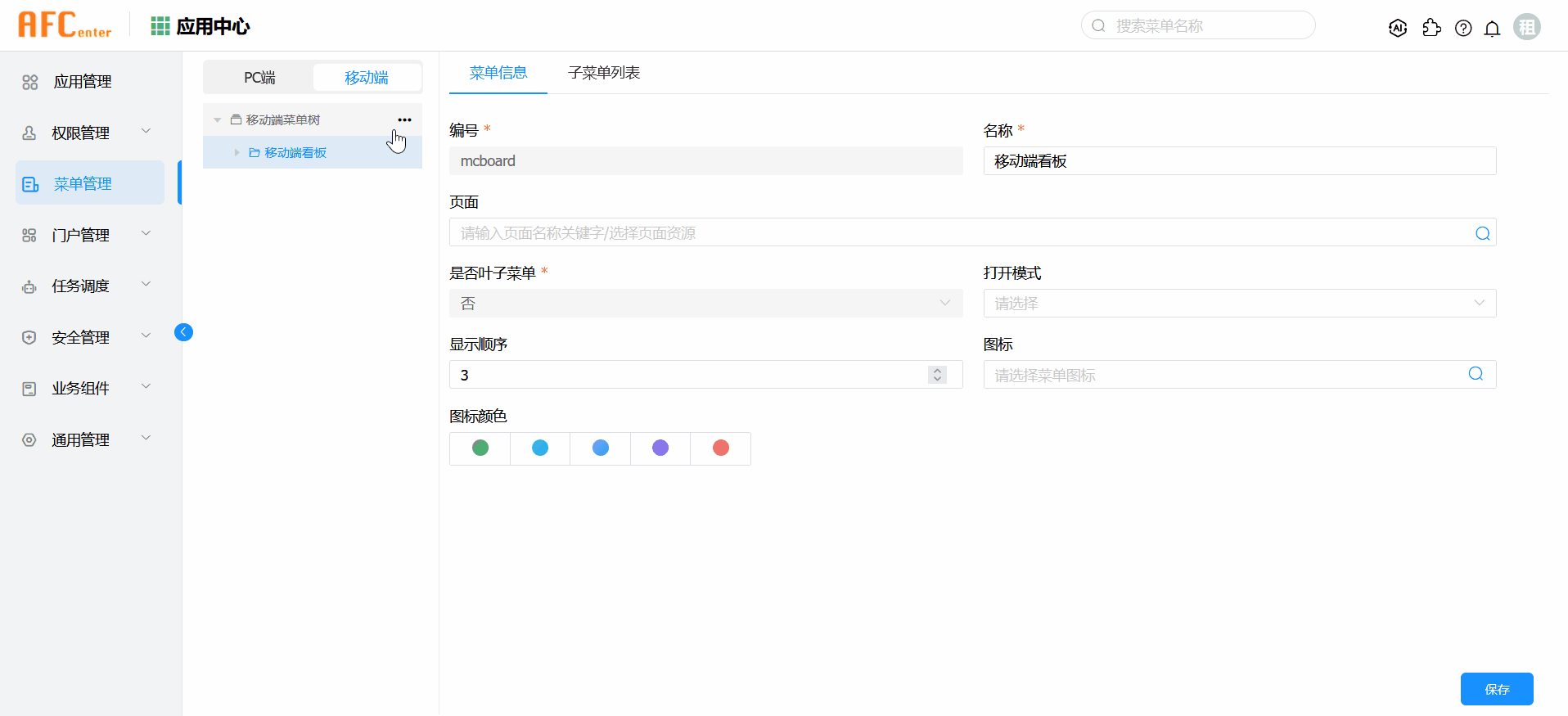Open the plugin puzzle-piece icon
Screen dimensions: 1568x716
1431,28
